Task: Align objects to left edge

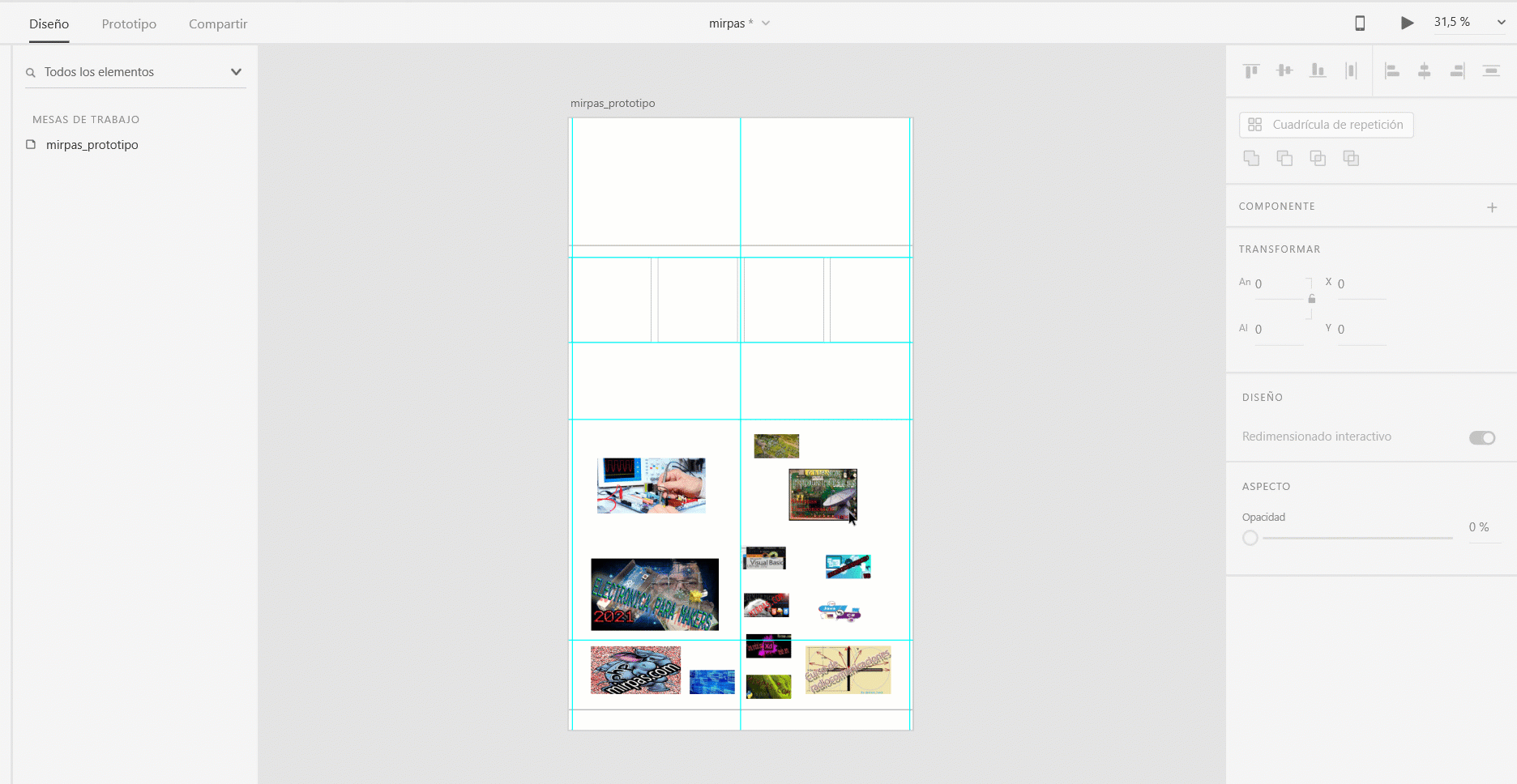Action: (x=1392, y=71)
